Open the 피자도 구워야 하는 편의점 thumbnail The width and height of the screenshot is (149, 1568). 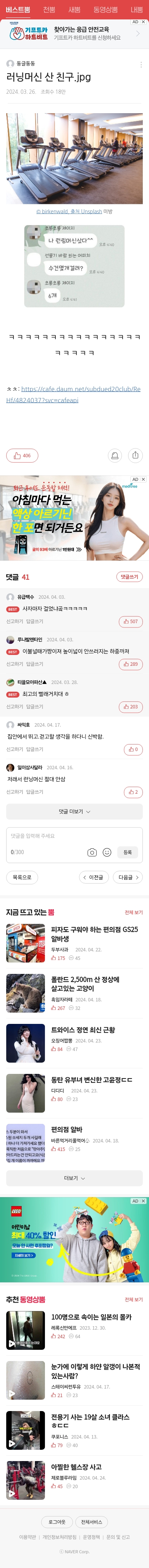coord(26,943)
